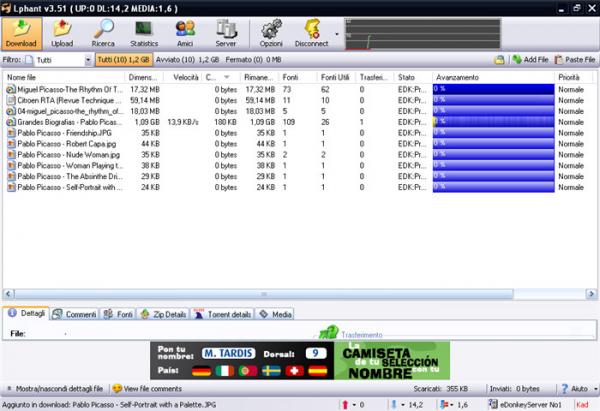
Task: Open the upload speed limit arrow in the status bar
Action: [354, 404]
